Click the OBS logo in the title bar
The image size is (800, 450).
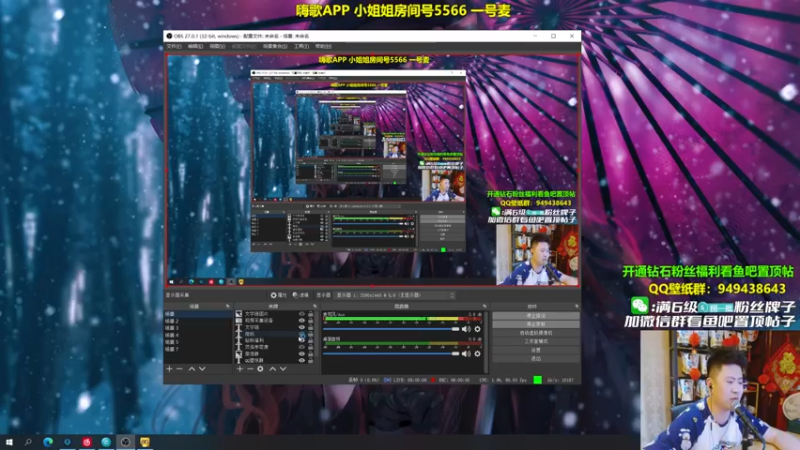169,36
